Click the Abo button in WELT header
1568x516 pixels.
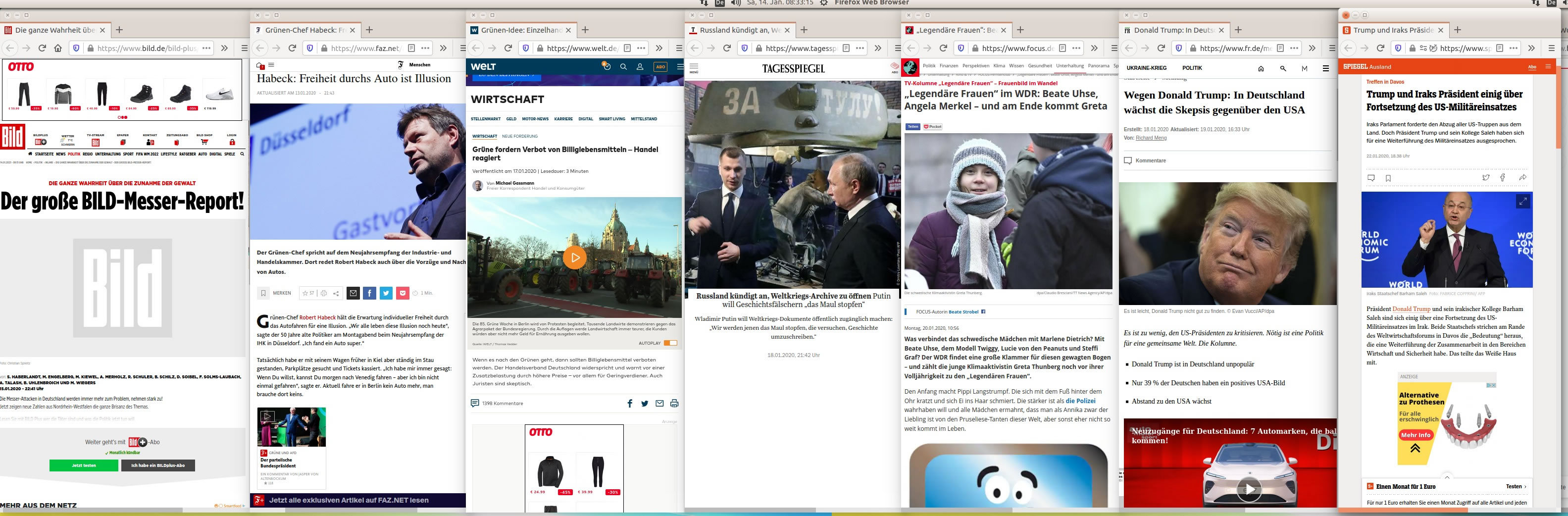pyautogui.click(x=660, y=67)
